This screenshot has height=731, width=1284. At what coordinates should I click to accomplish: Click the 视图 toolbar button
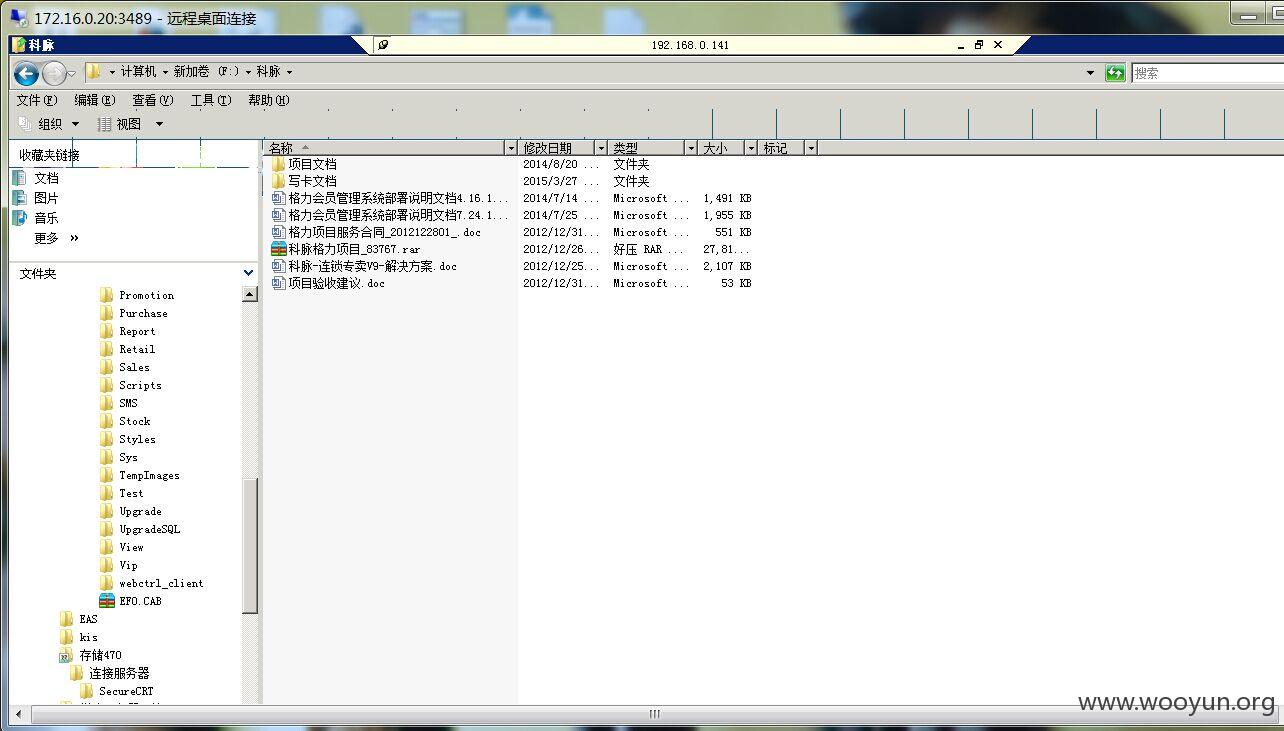pyautogui.click(x=120, y=124)
